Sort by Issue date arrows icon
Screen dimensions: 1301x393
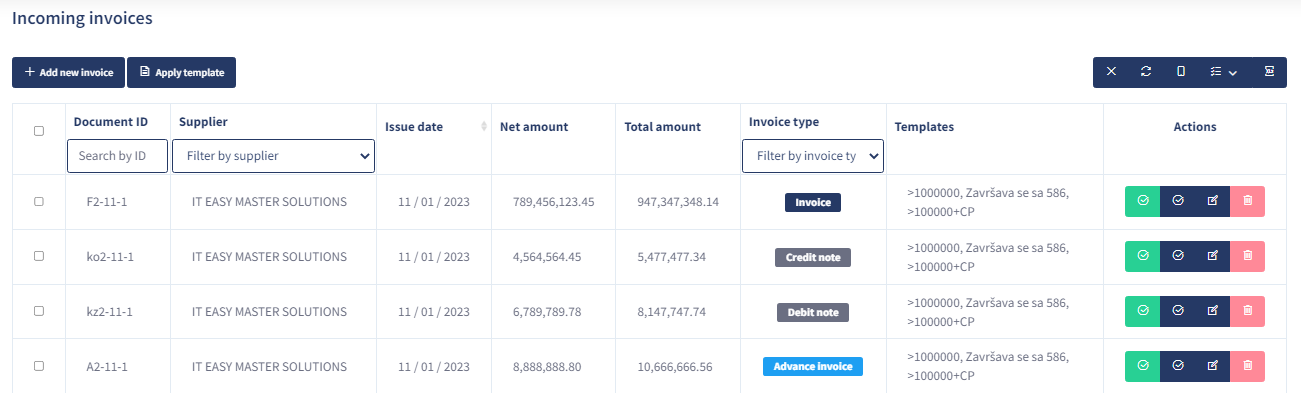(484, 126)
